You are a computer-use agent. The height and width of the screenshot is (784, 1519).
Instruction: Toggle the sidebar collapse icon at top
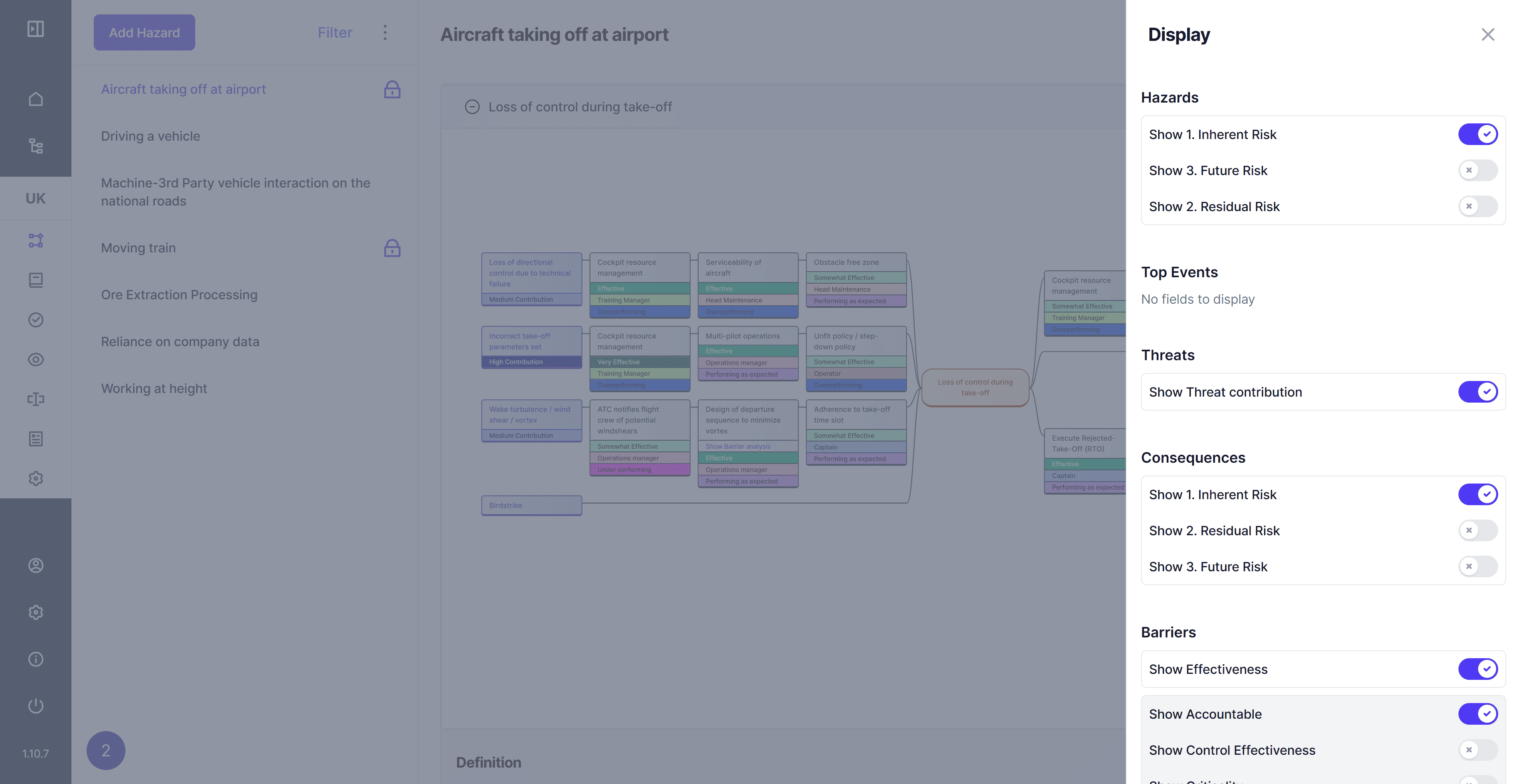[35, 29]
